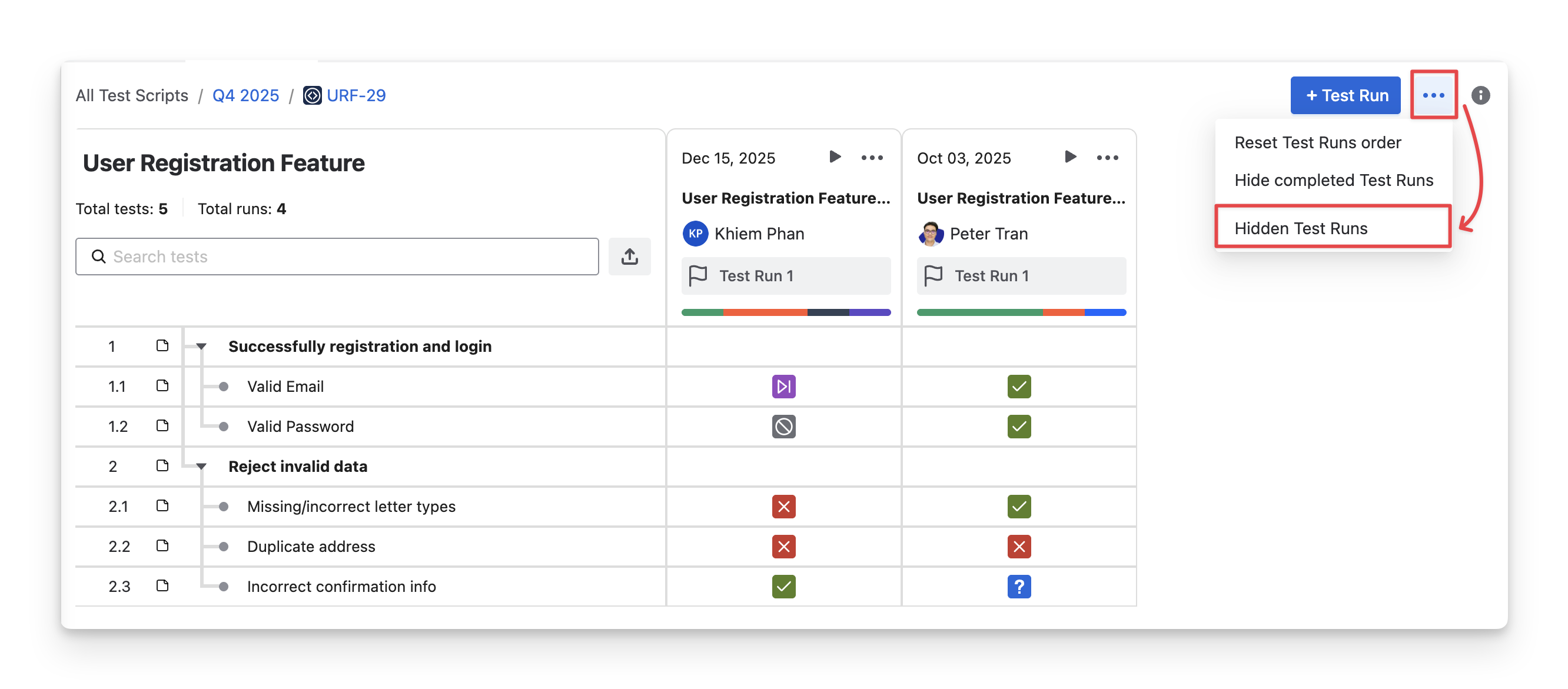The width and height of the screenshot is (1568, 689).
Task: Click the export tests upload icon
Action: [629, 257]
